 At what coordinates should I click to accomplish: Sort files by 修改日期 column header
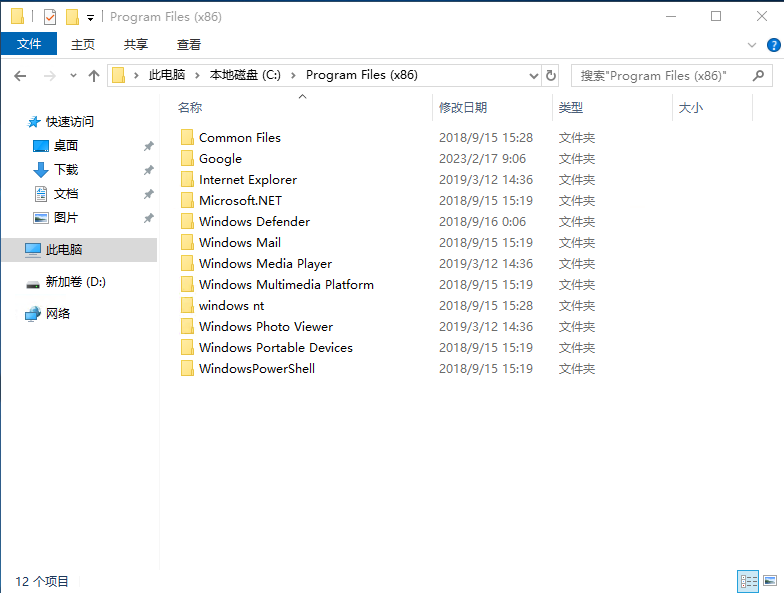[463, 108]
